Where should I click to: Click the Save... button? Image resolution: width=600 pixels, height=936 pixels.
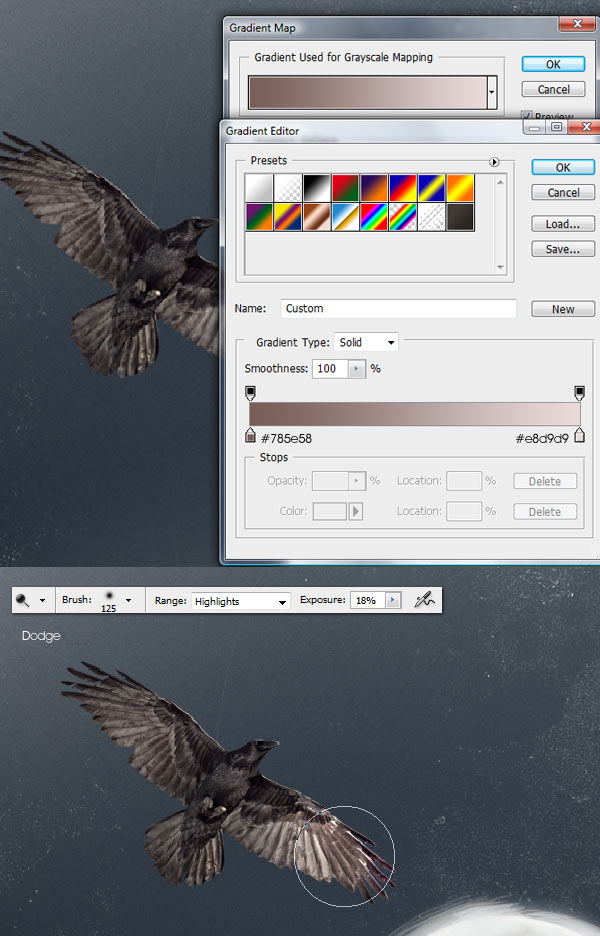click(x=563, y=249)
